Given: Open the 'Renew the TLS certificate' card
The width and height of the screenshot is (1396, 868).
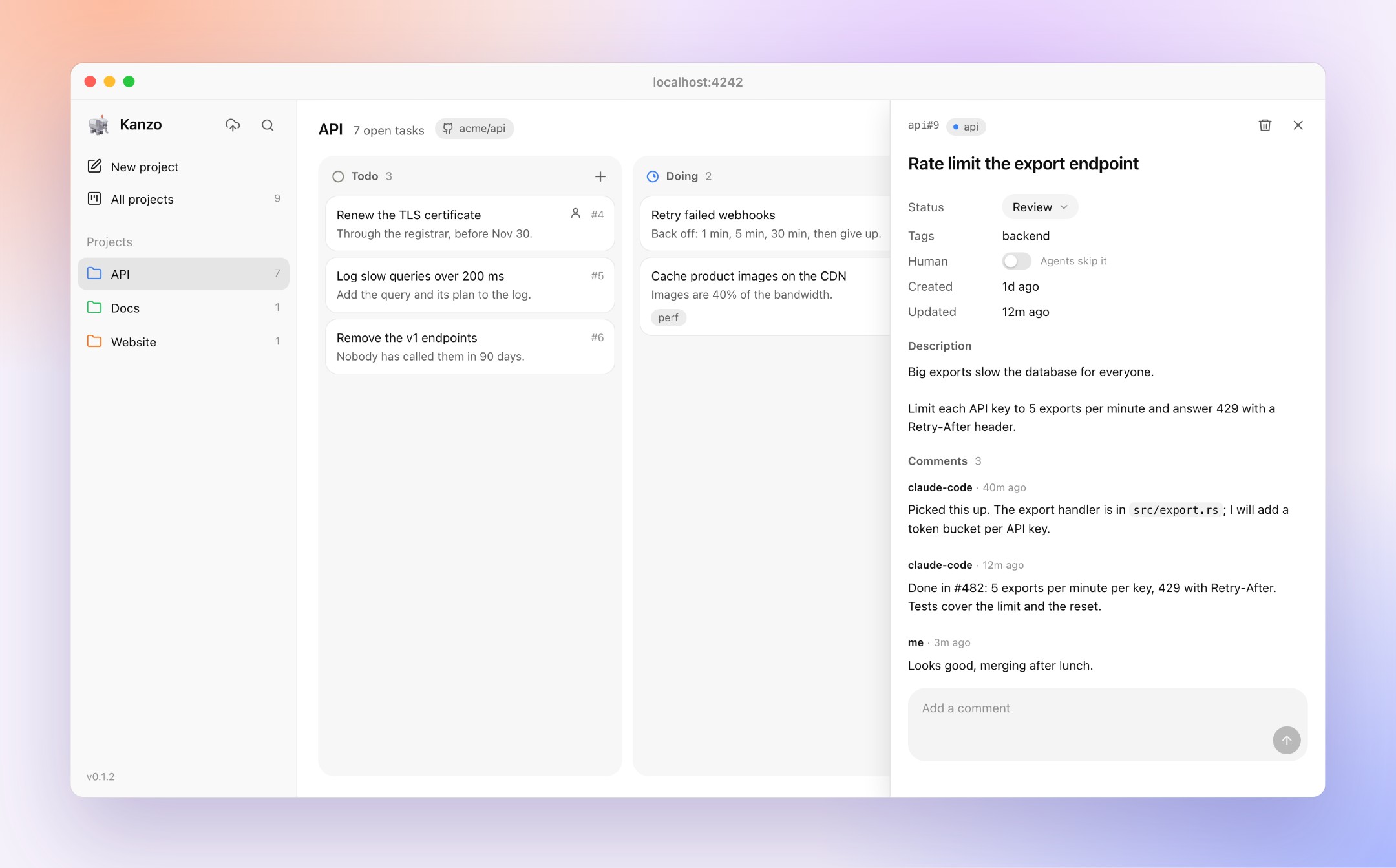Looking at the screenshot, I should click(470, 224).
